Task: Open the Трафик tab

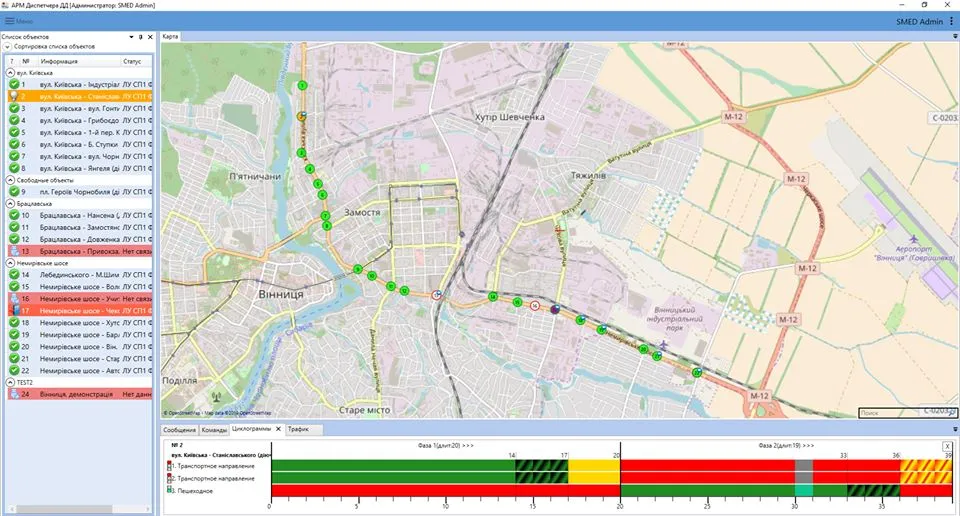Action: 298,430
